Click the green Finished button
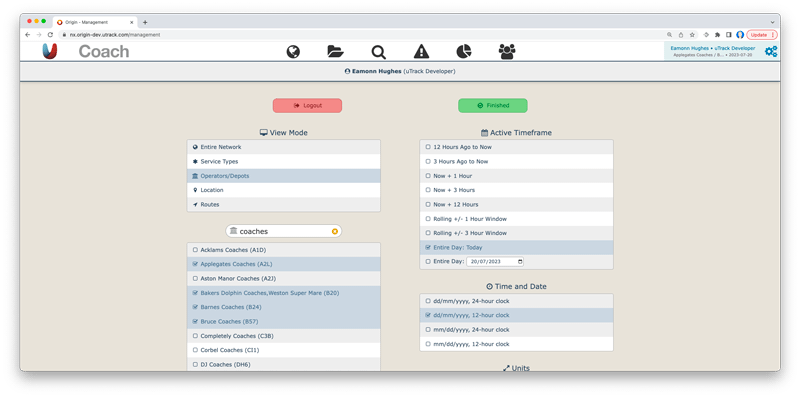This screenshot has width=800, height=397. 493,106
